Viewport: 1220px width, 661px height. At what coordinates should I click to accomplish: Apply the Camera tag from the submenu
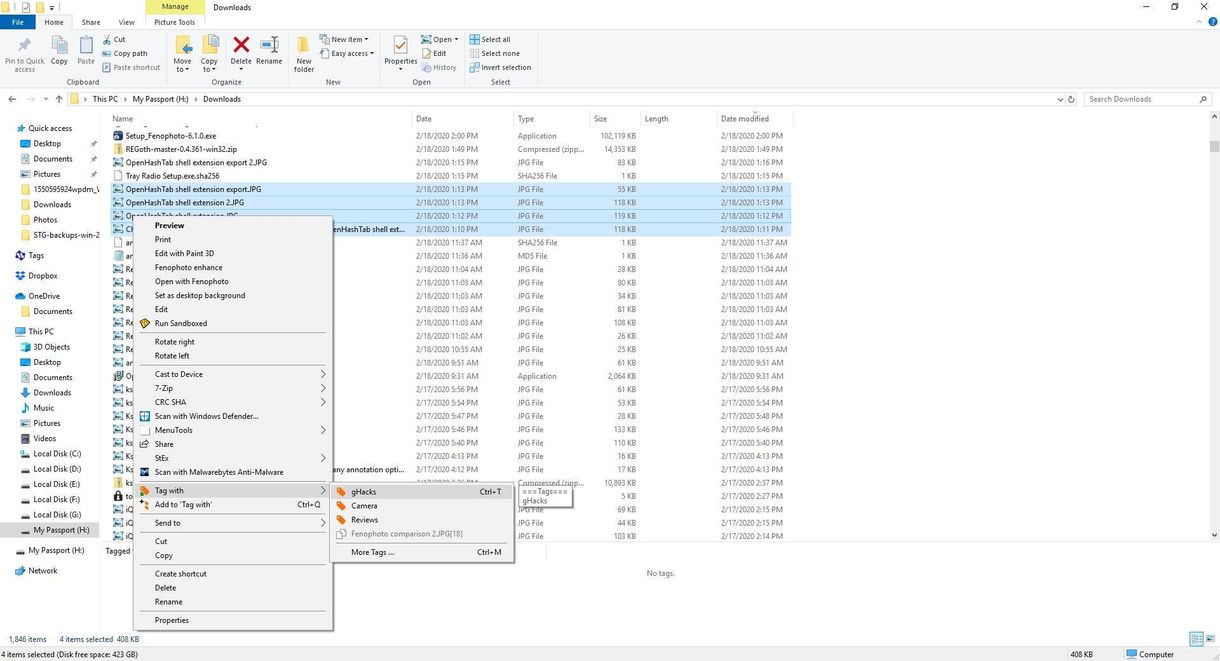point(364,506)
